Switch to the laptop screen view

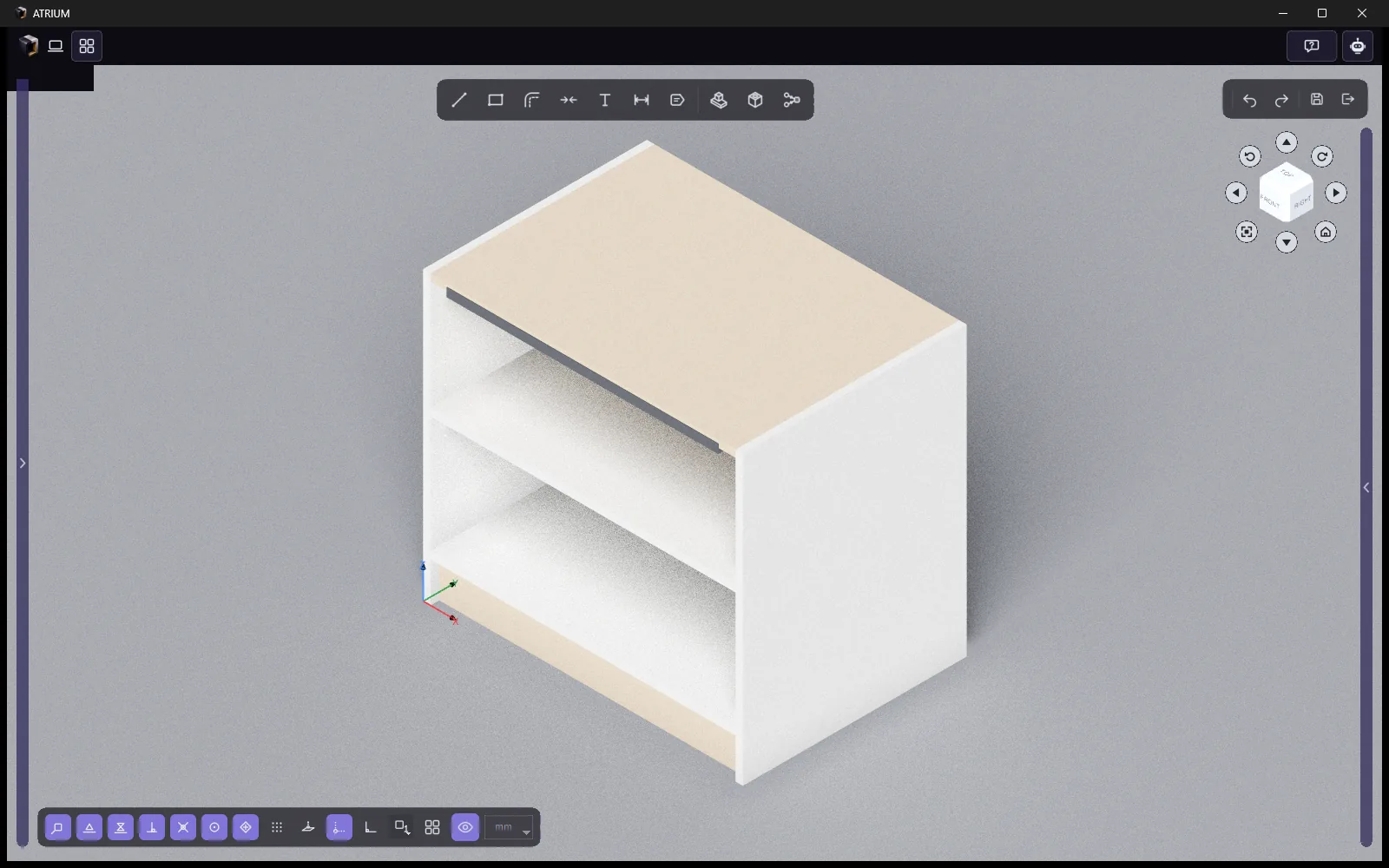click(56, 46)
